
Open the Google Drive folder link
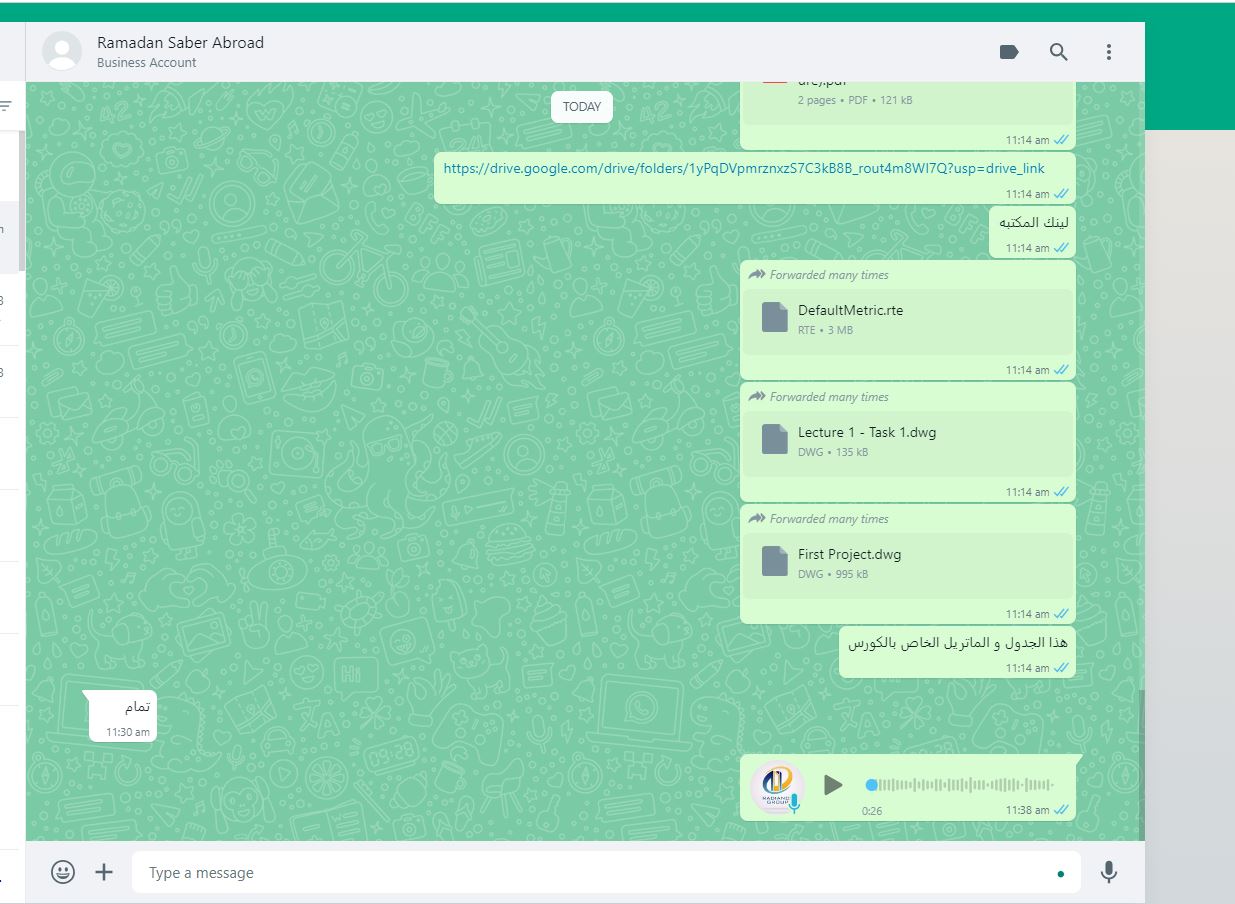pyautogui.click(x=744, y=168)
